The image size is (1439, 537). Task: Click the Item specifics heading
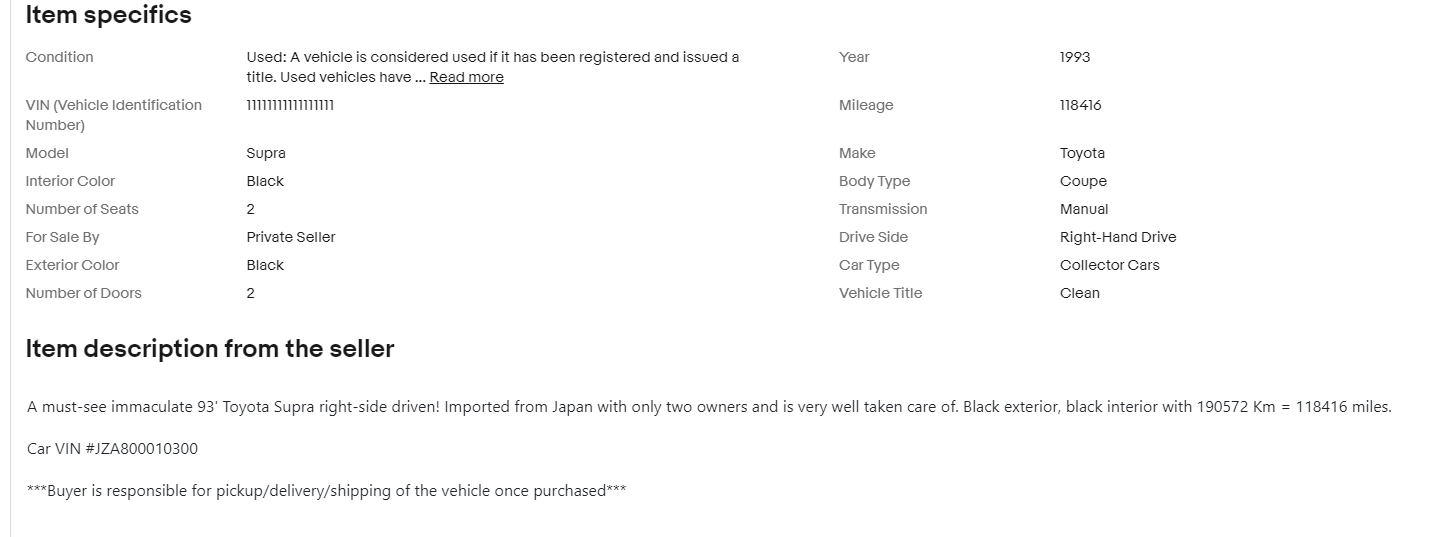(x=108, y=15)
